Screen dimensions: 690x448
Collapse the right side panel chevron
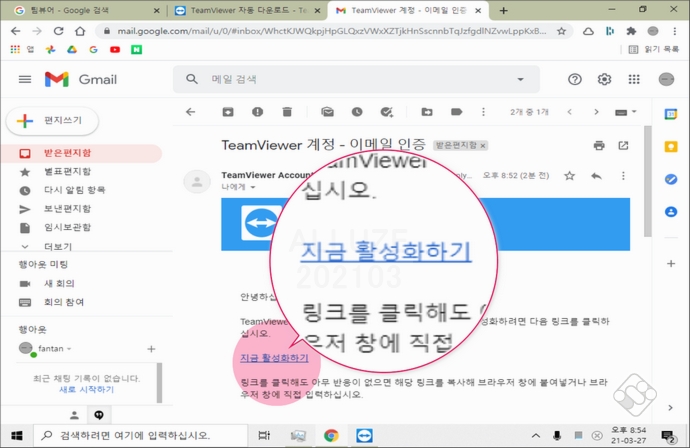coord(670,408)
